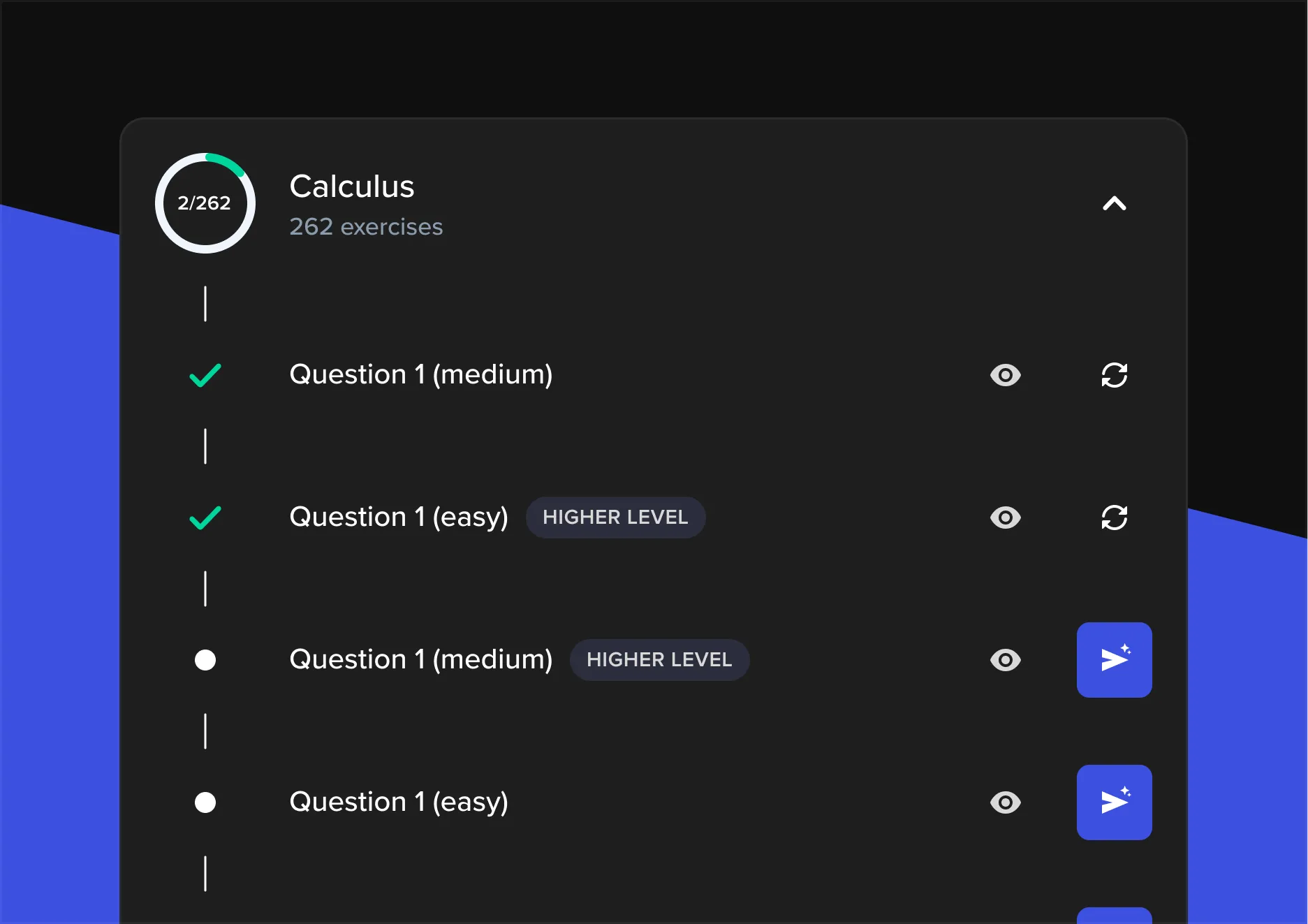Start the Question 1 (medium) higher level exercise
Image resolution: width=1308 pixels, height=924 pixels.
pyautogui.click(x=1114, y=659)
